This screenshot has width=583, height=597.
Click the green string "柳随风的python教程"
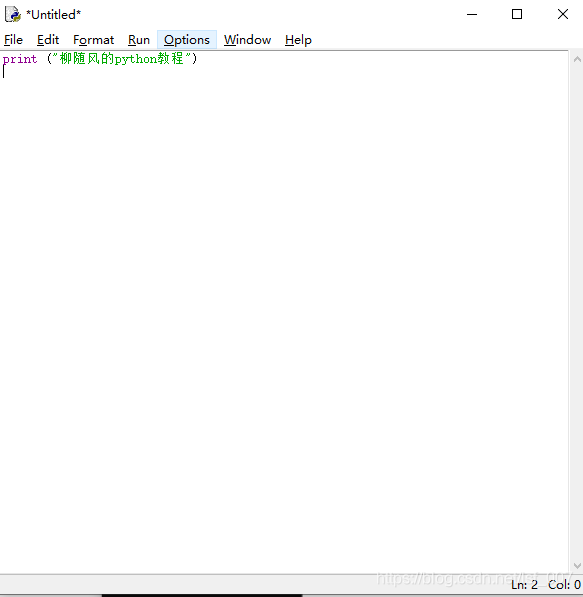121,59
